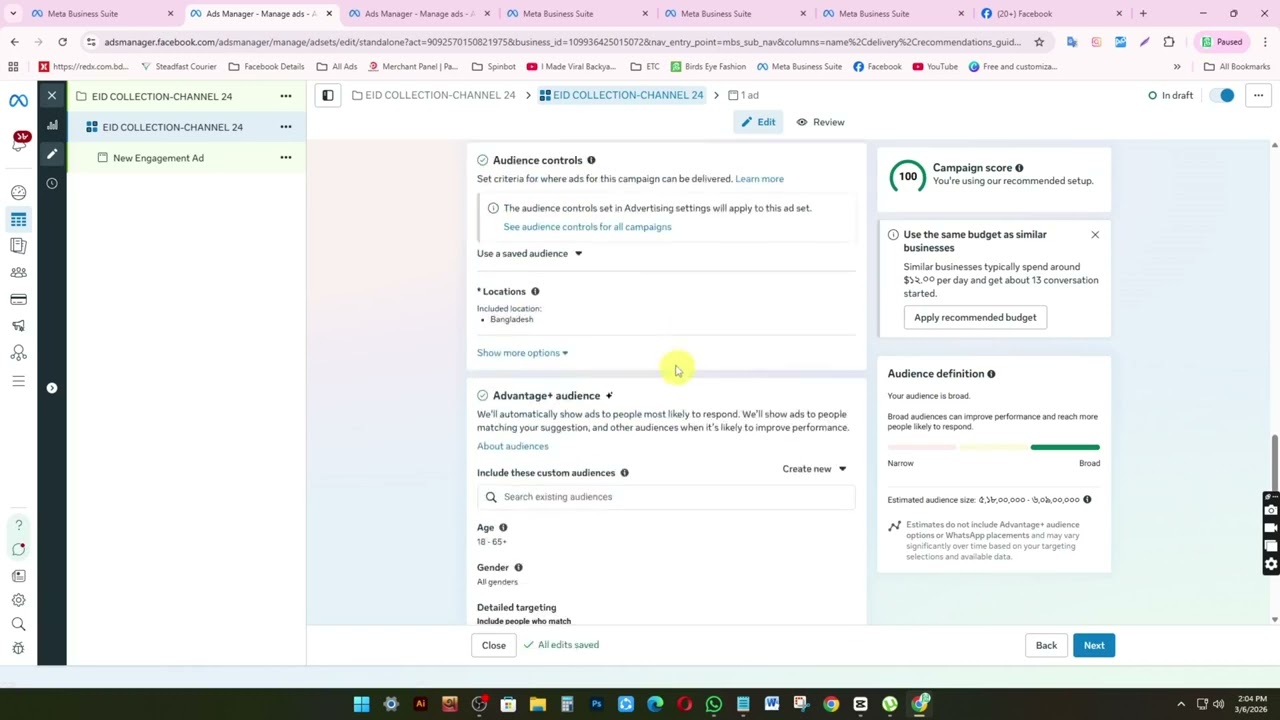The image size is (1280, 720).
Task: Open the performance chart icon in dark strip
Action: click(52, 126)
